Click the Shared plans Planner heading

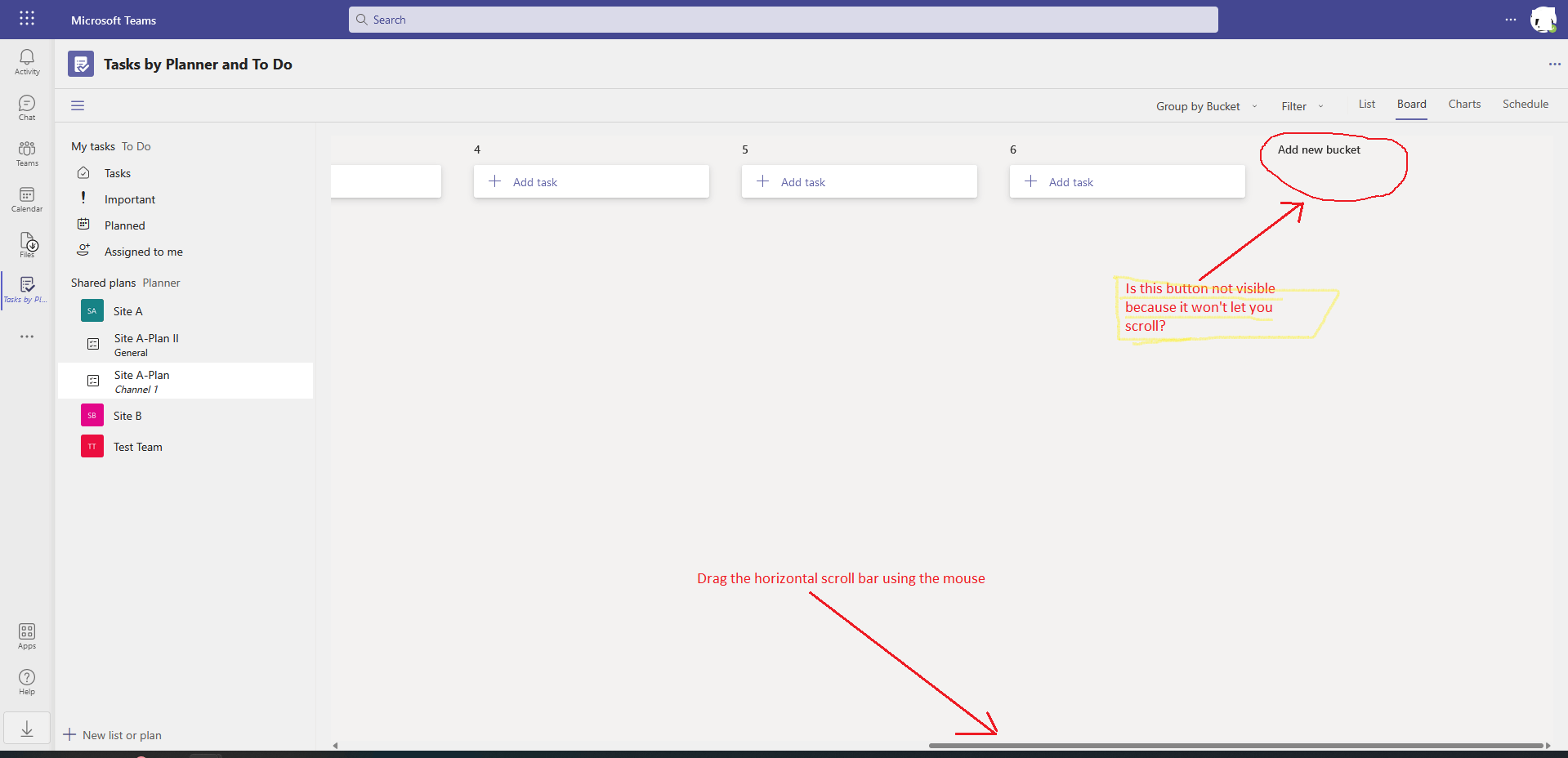point(126,283)
